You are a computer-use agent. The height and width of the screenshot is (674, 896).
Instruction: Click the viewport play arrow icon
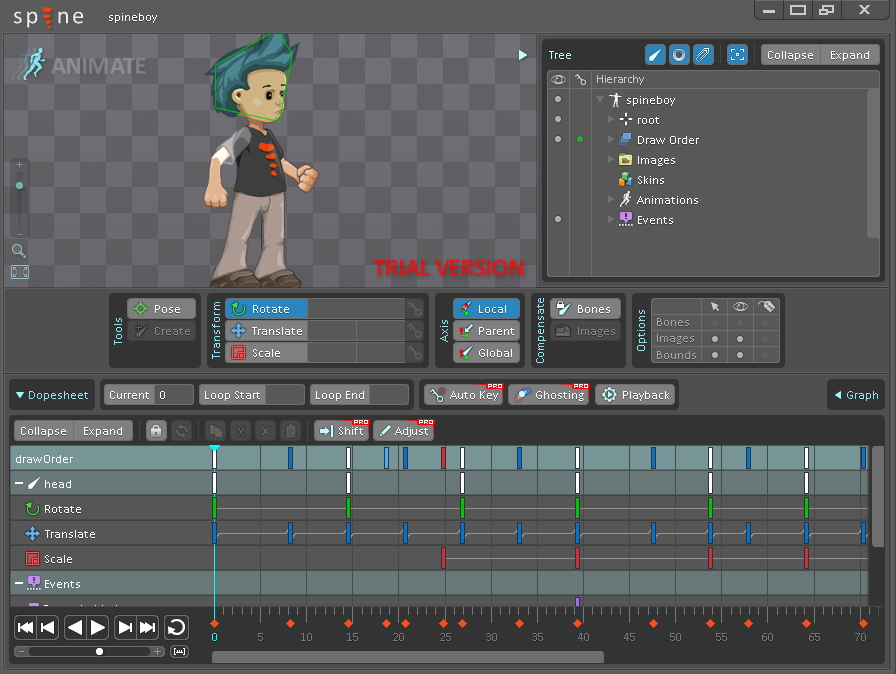pyautogui.click(x=522, y=55)
